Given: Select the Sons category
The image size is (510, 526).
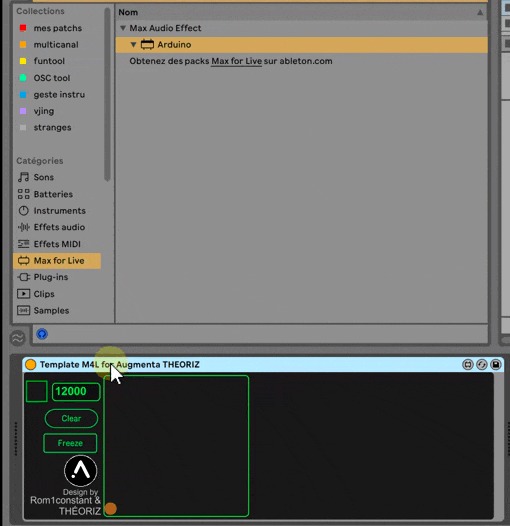Looking at the screenshot, I should [36, 177].
